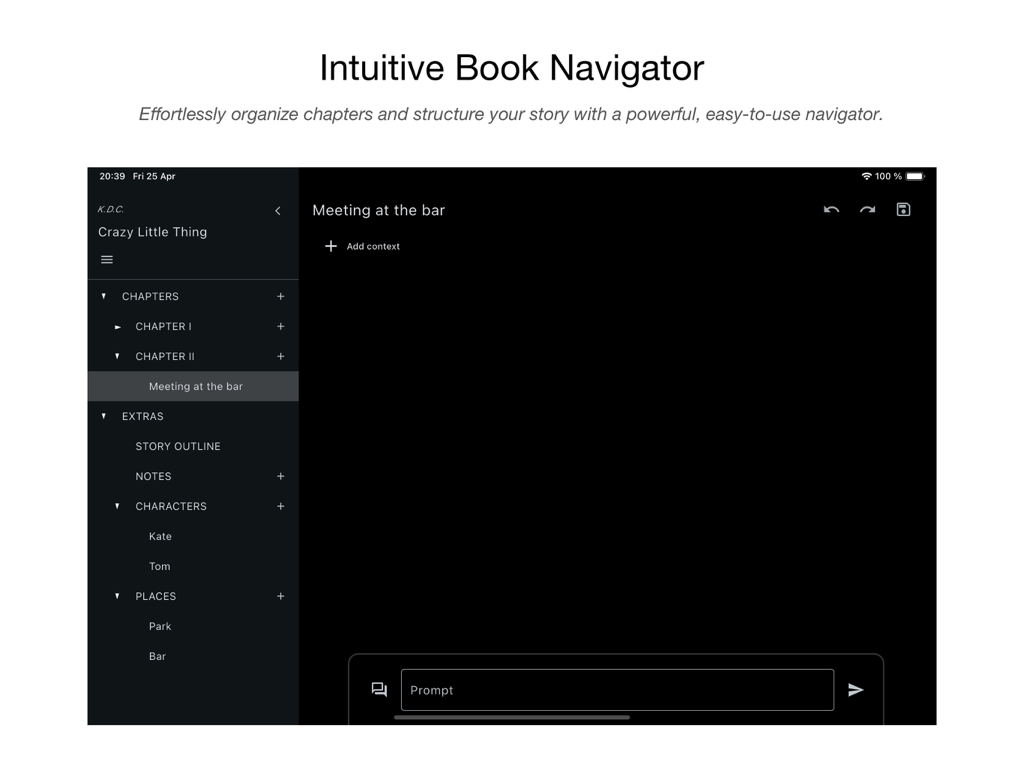
Task: Add a new place with the plus icon
Action: (280, 596)
